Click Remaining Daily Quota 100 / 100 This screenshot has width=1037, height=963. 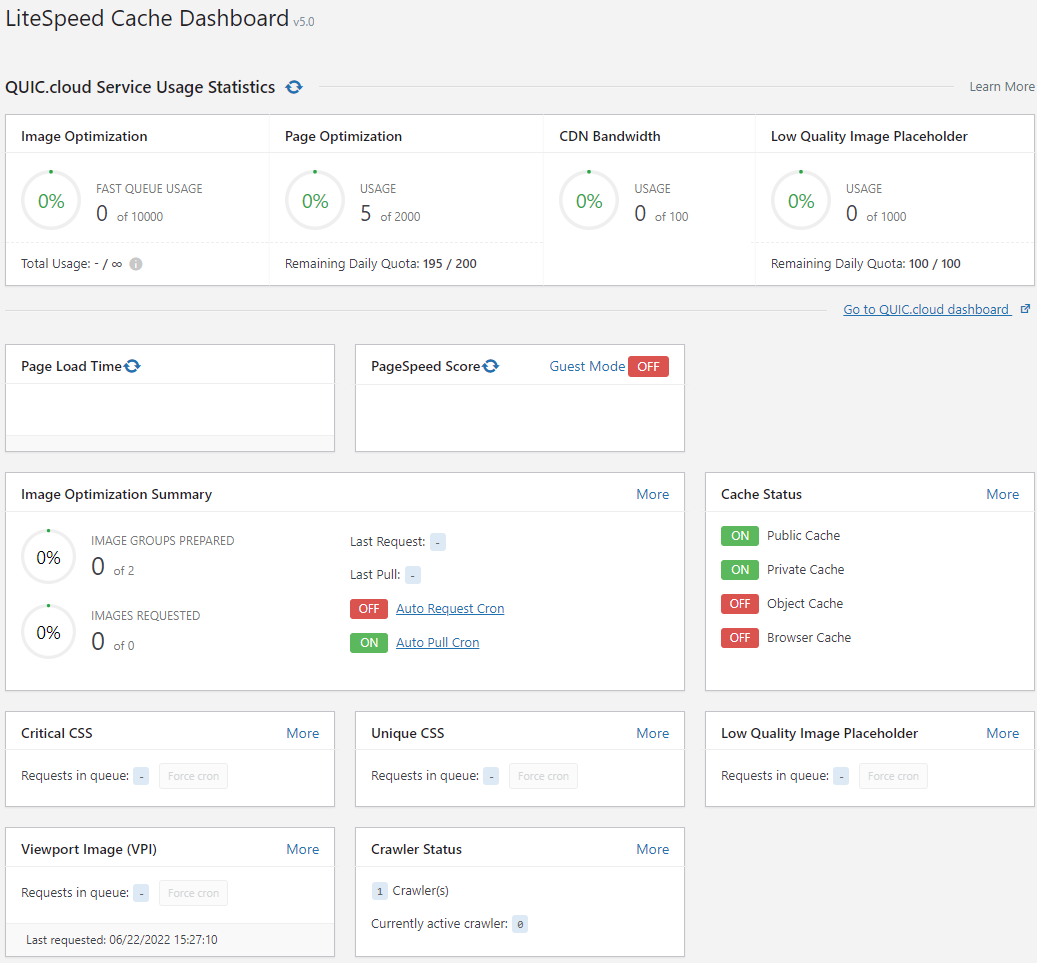tap(865, 263)
